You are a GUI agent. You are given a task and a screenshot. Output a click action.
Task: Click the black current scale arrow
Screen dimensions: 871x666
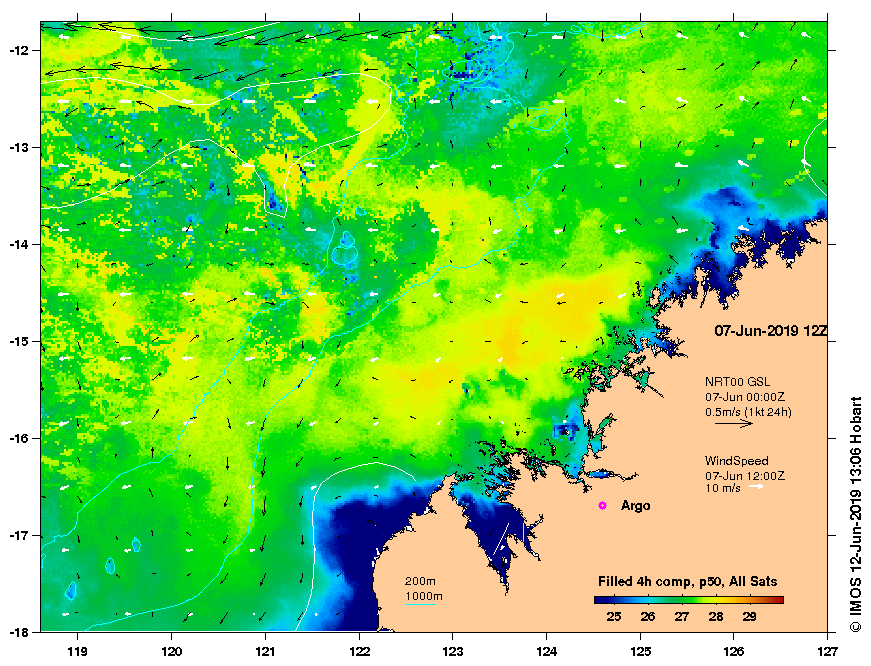(x=734, y=423)
